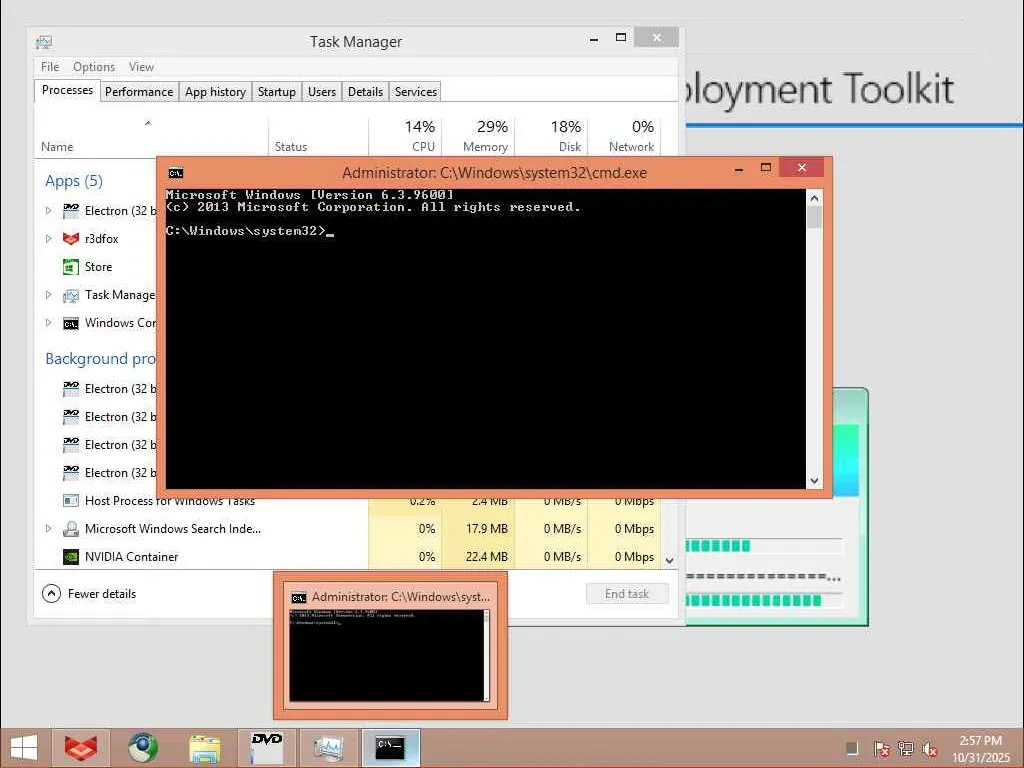Expand Microsoft Windows Search Indexer group
The image size is (1024, 768).
48,528
